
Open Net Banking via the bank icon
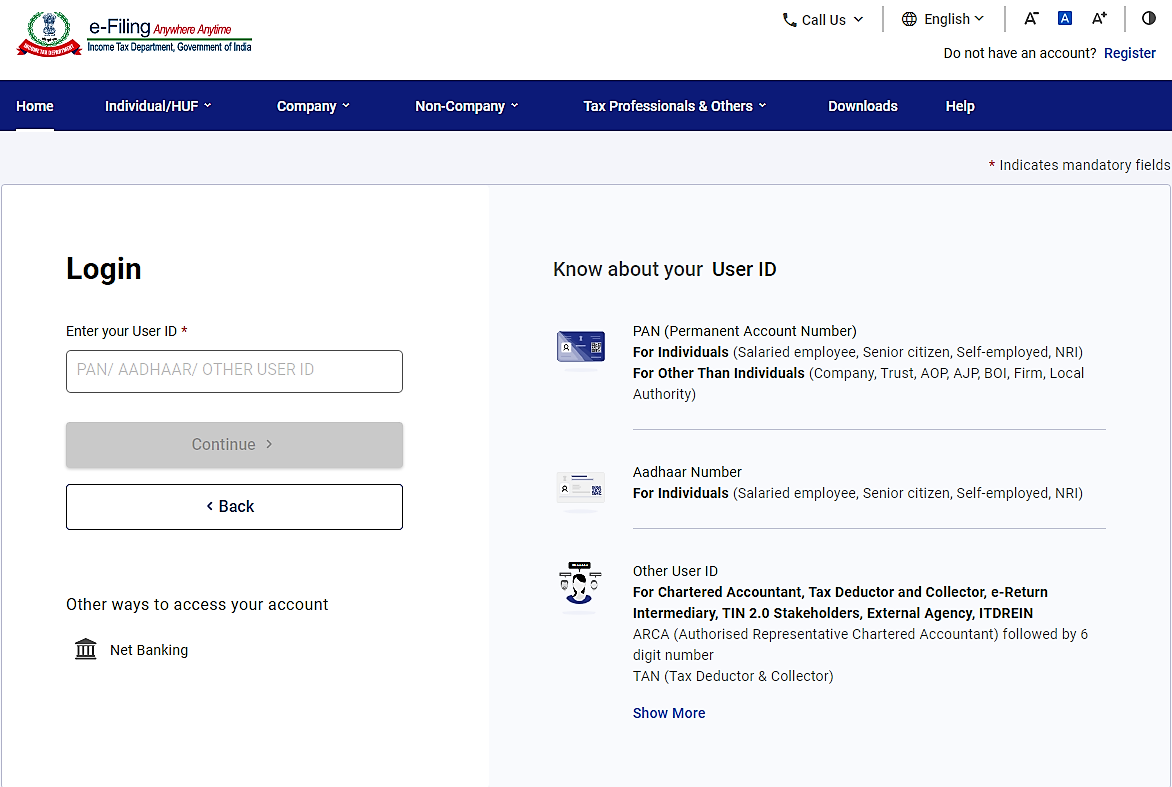86,648
